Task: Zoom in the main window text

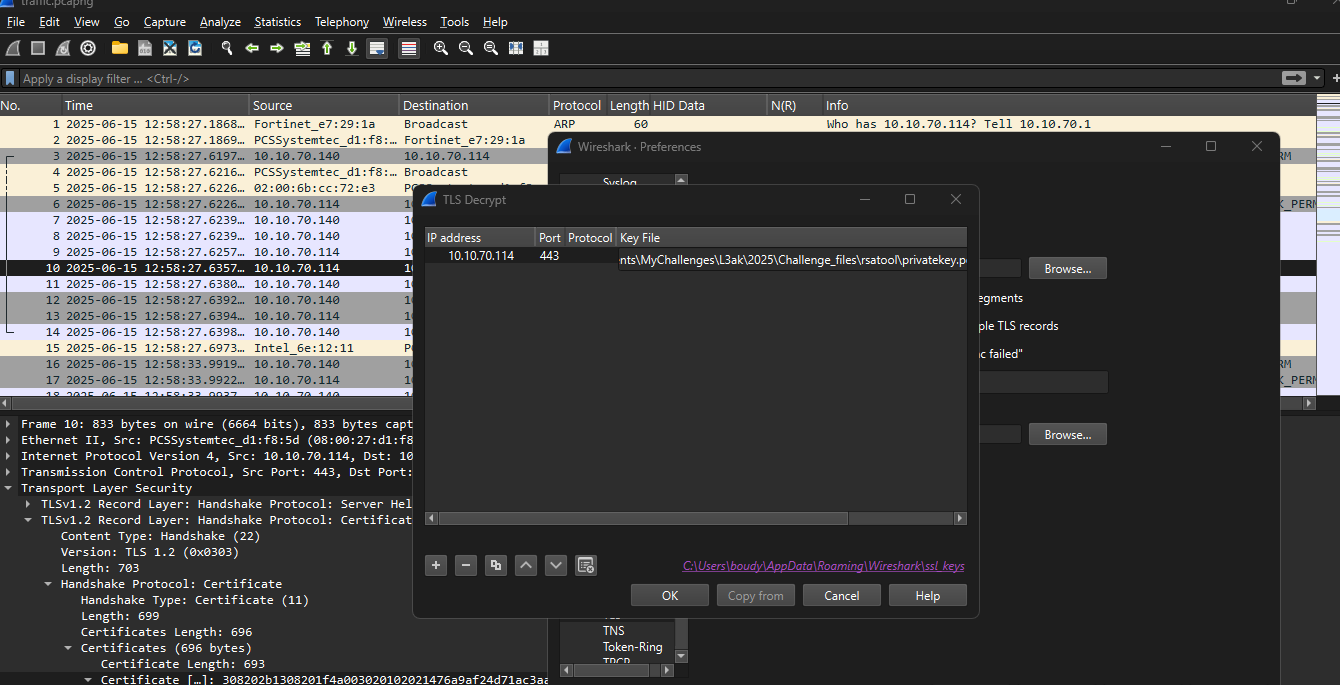Action: (x=441, y=48)
